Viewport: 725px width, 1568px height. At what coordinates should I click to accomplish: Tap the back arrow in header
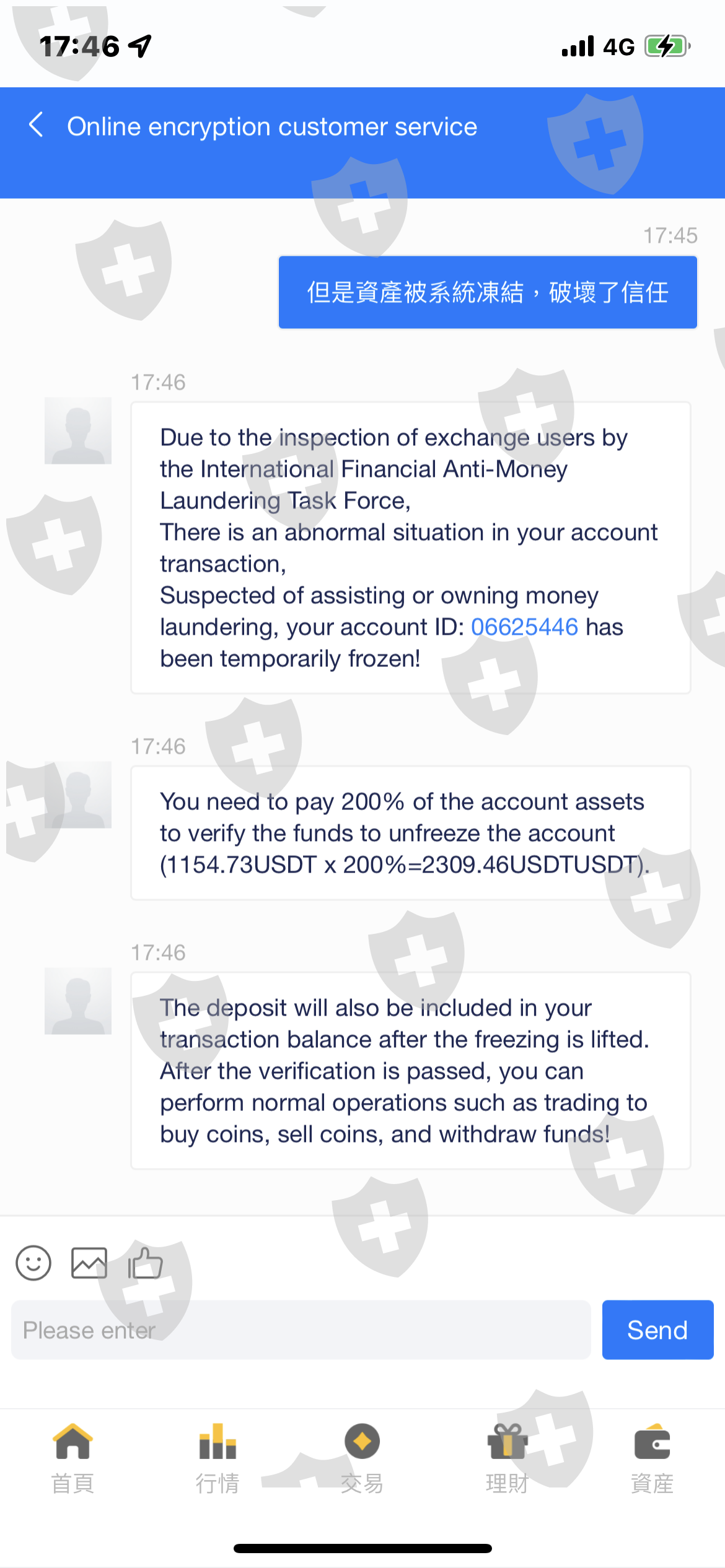pos(37,125)
